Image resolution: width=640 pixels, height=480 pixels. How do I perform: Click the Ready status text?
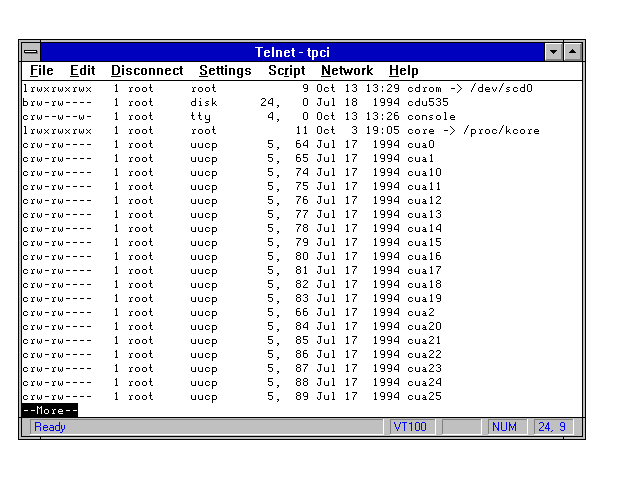50,427
